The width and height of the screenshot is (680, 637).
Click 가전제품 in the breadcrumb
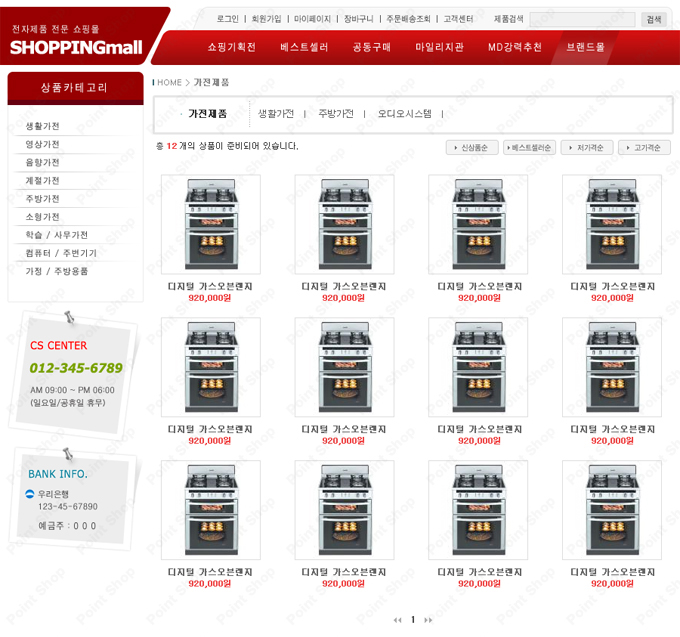click(x=211, y=82)
